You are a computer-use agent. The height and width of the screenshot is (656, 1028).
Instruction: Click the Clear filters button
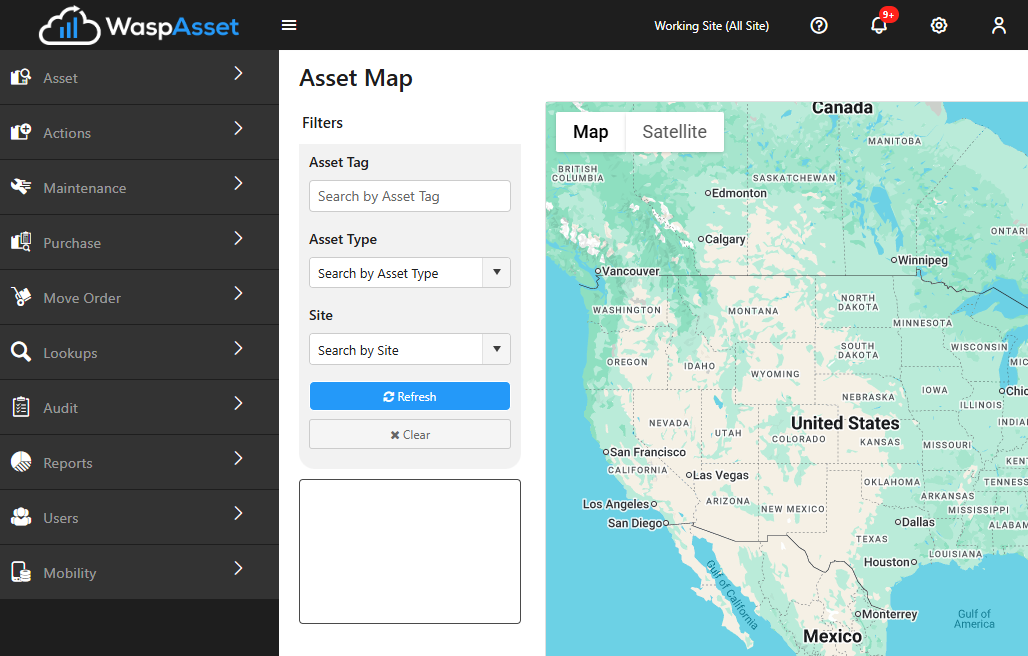pos(410,434)
